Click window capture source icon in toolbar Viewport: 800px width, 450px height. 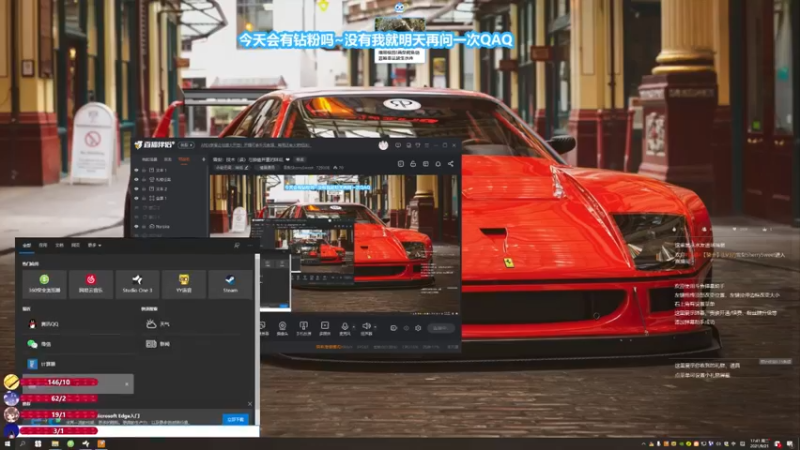pos(263,328)
